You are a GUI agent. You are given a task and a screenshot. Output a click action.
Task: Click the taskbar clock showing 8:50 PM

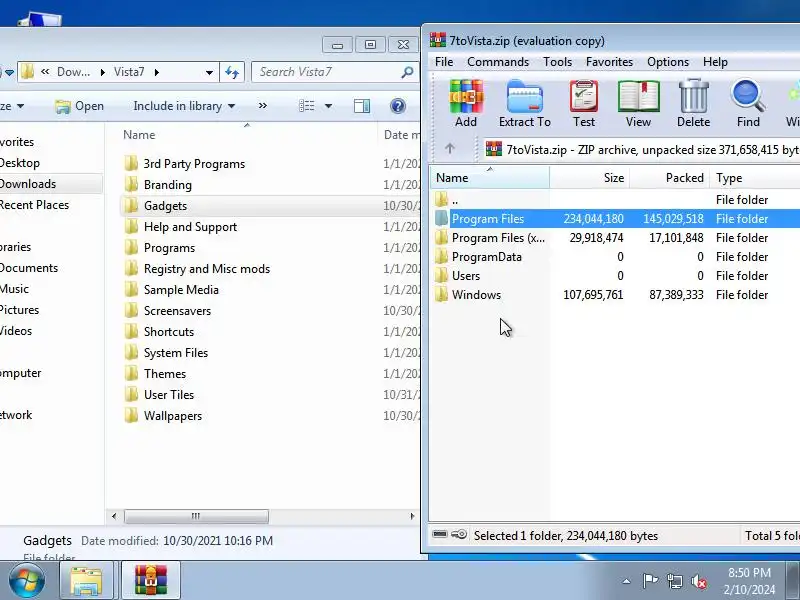tap(749, 581)
